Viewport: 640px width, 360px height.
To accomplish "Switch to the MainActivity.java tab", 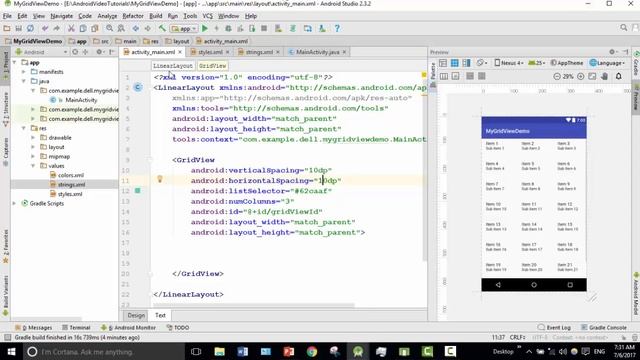I will (x=318, y=52).
